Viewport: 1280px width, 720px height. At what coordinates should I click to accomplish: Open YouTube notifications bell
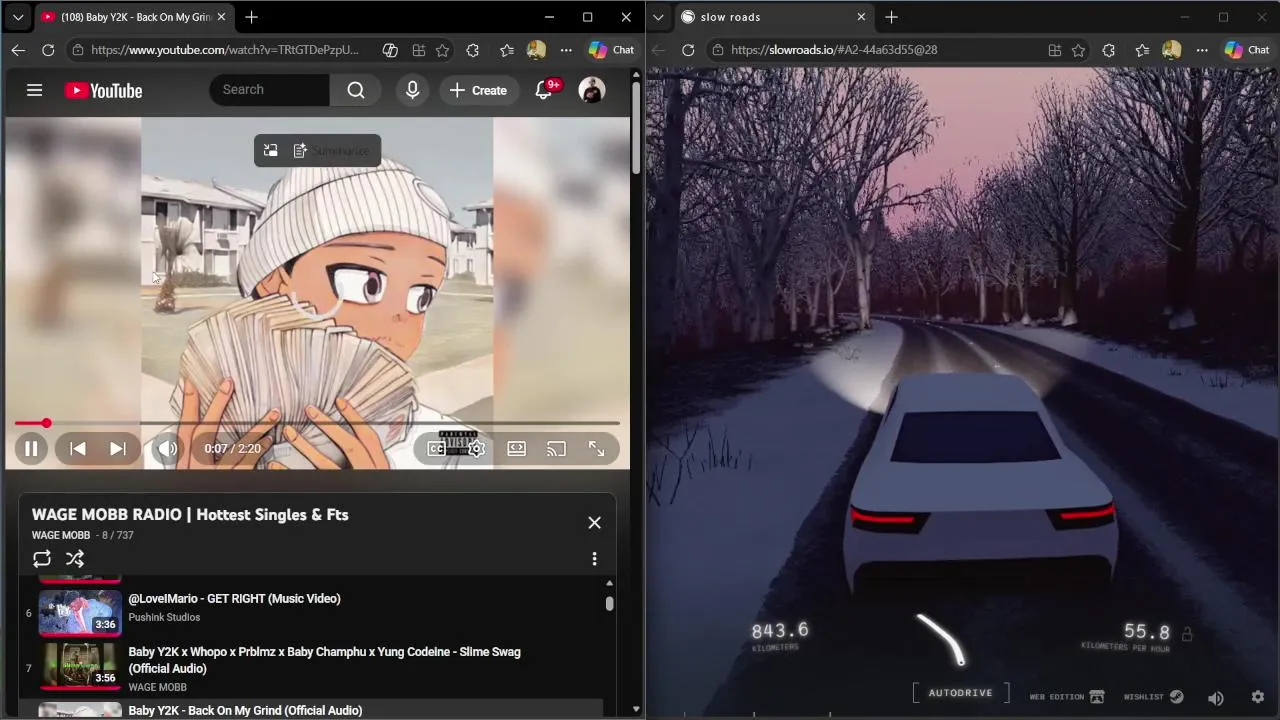point(544,90)
